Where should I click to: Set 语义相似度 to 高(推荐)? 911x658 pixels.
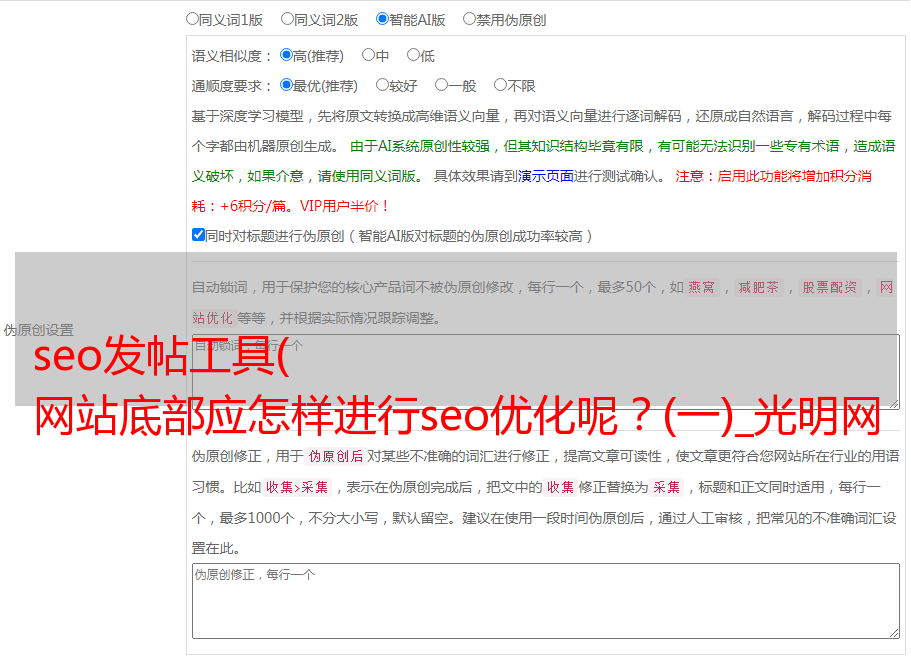click(286, 55)
